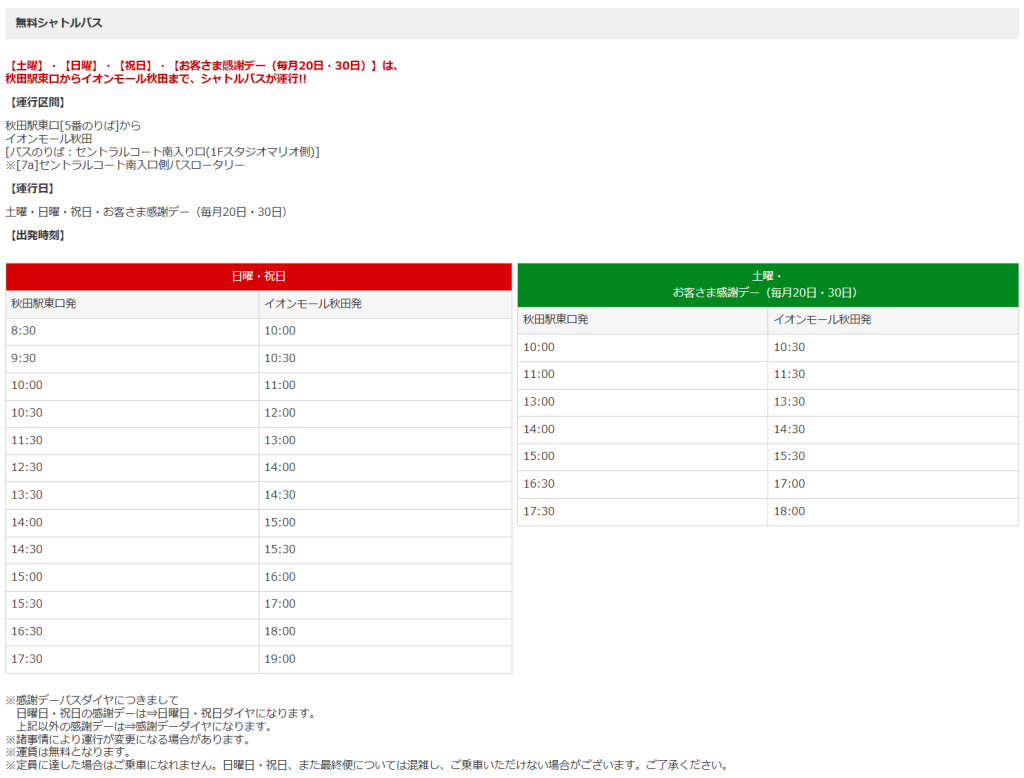Click the ※定員に達した場合はご乗車になれません note
Viewport: 1024px width, 778px height.
367,765
